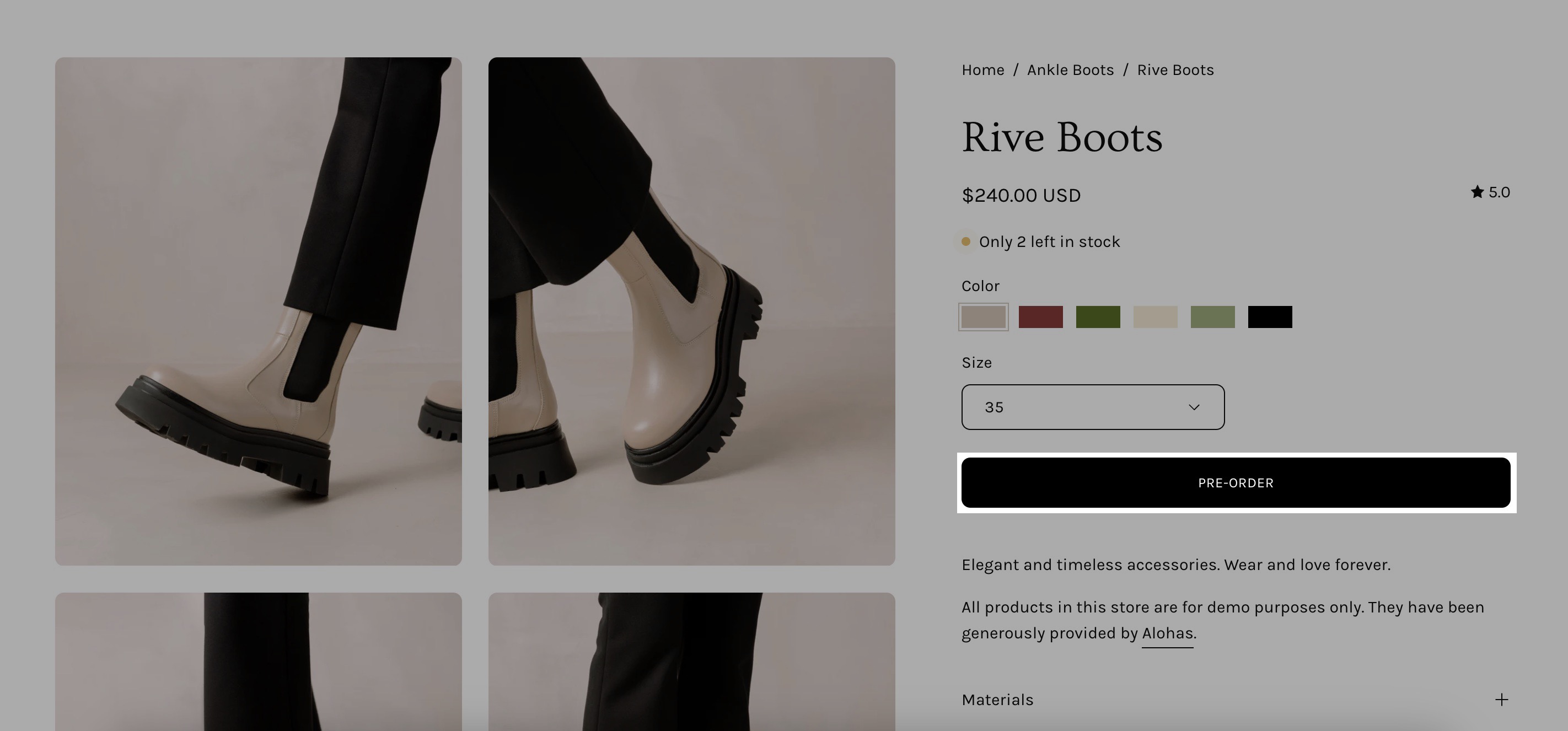Expand the Materials section
The width and height of the screenshot is (1568, 731).
click(997, 700)
